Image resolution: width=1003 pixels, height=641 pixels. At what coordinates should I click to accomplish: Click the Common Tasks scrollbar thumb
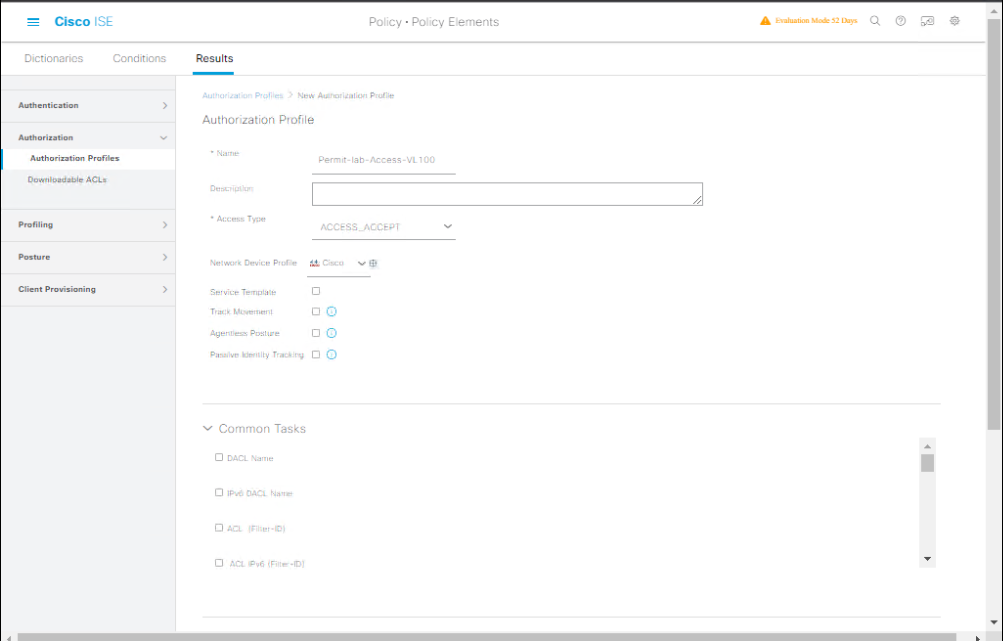pos(928,463)
